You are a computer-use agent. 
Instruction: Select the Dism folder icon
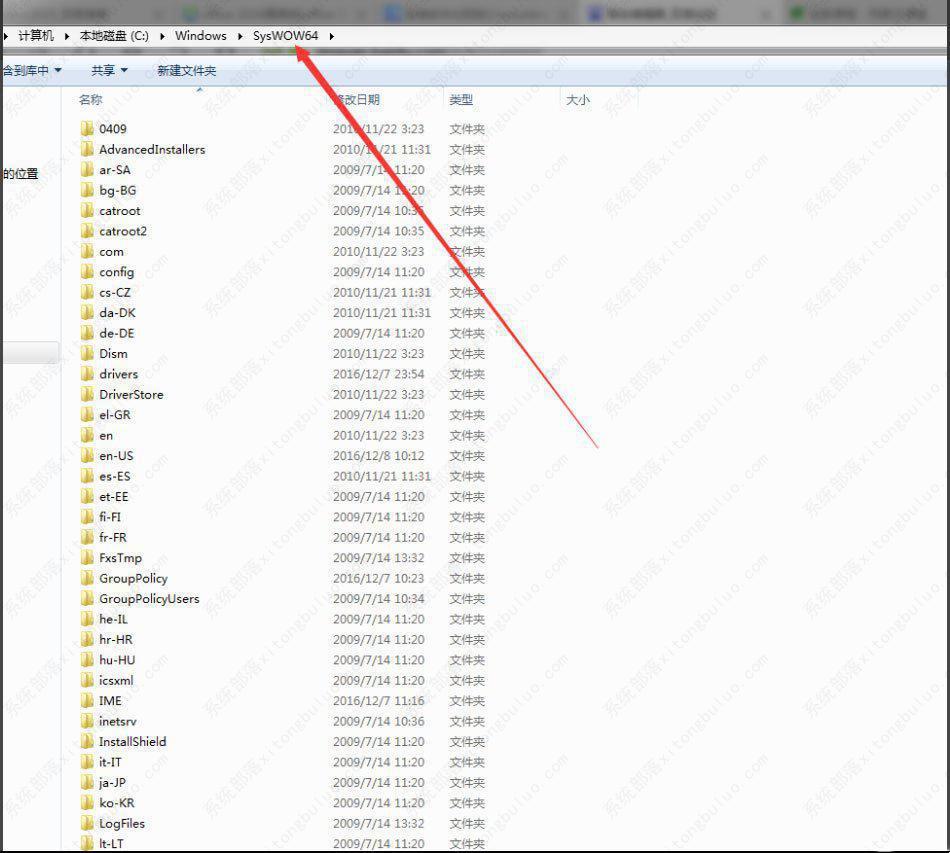[x=88, y=353]
